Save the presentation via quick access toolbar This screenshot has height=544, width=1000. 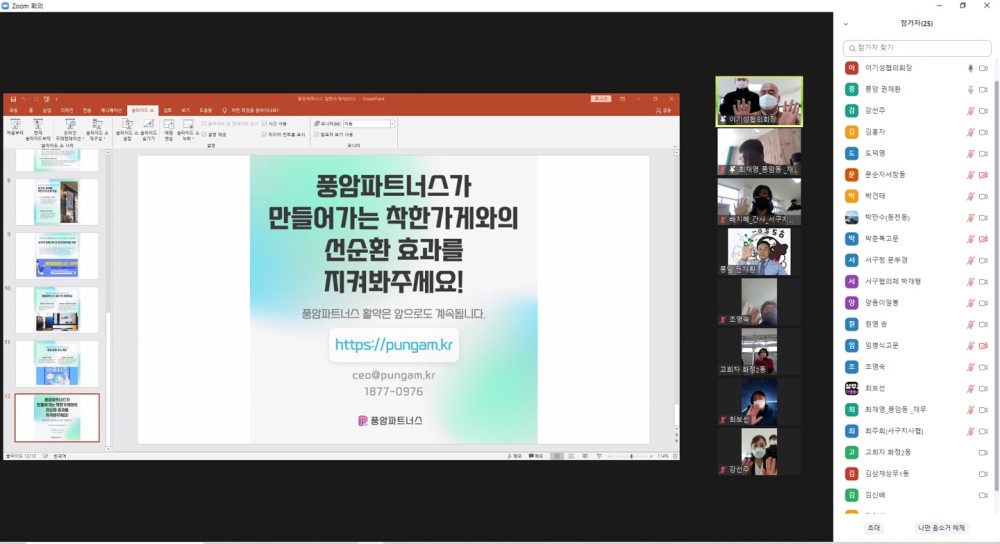coord(13,99)
